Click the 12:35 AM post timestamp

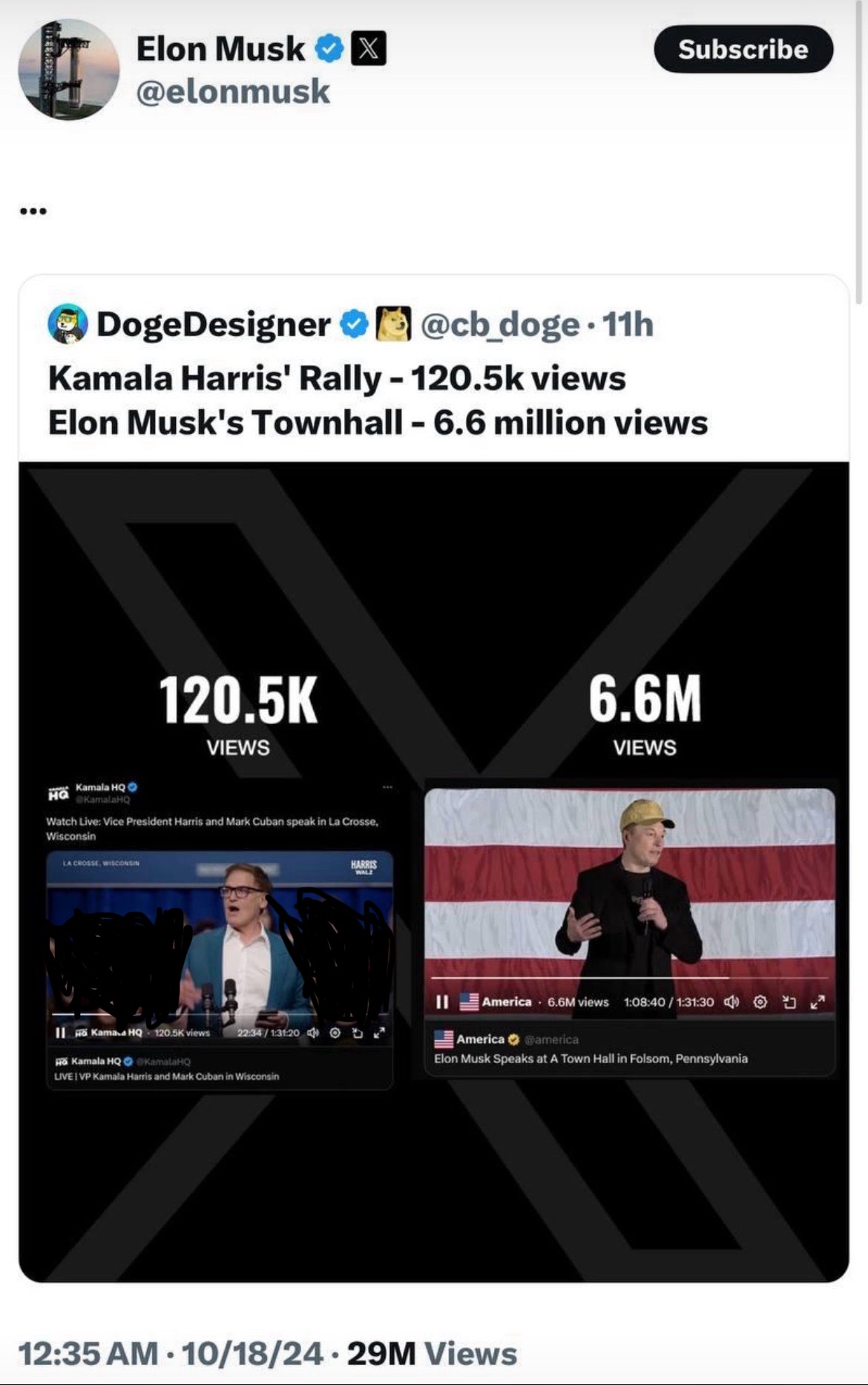[88, 1353]
